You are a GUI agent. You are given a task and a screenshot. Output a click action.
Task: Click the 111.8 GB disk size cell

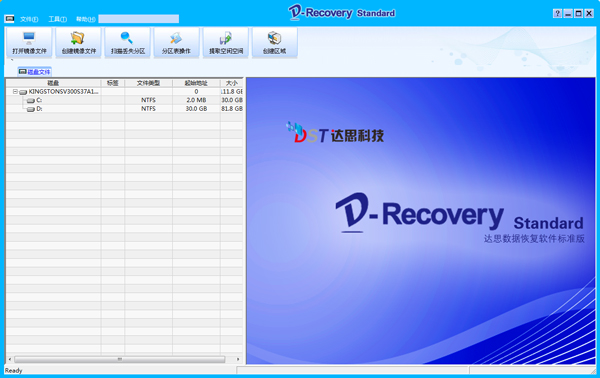232,91
